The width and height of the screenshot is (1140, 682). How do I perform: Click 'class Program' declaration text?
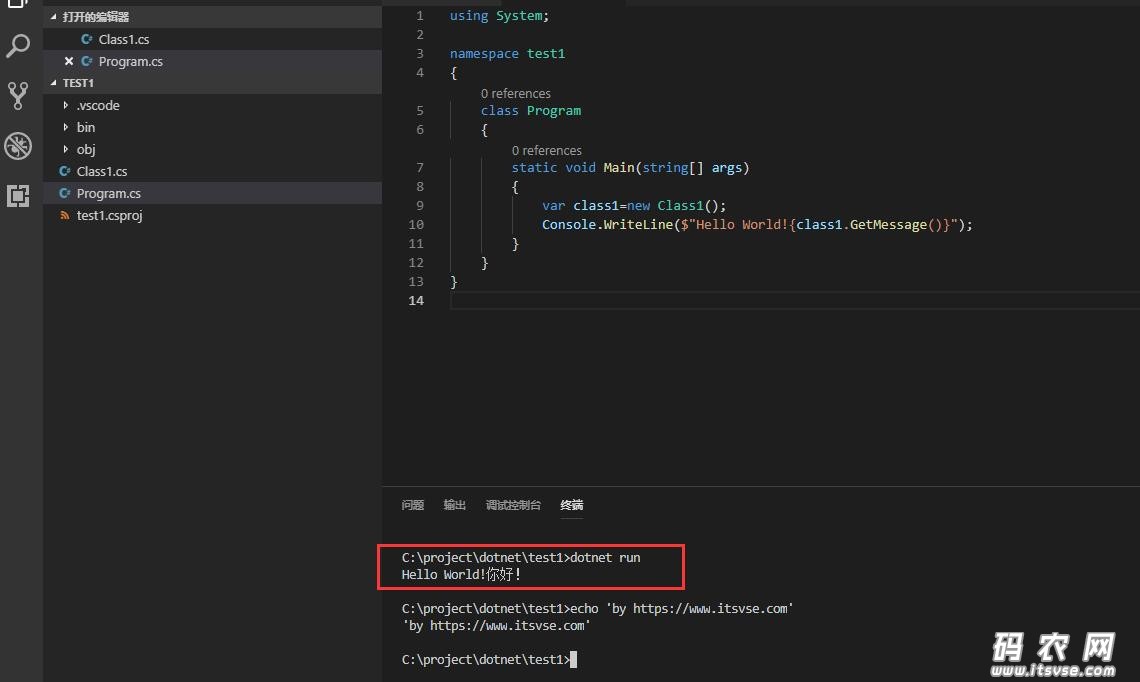[531, 111]
